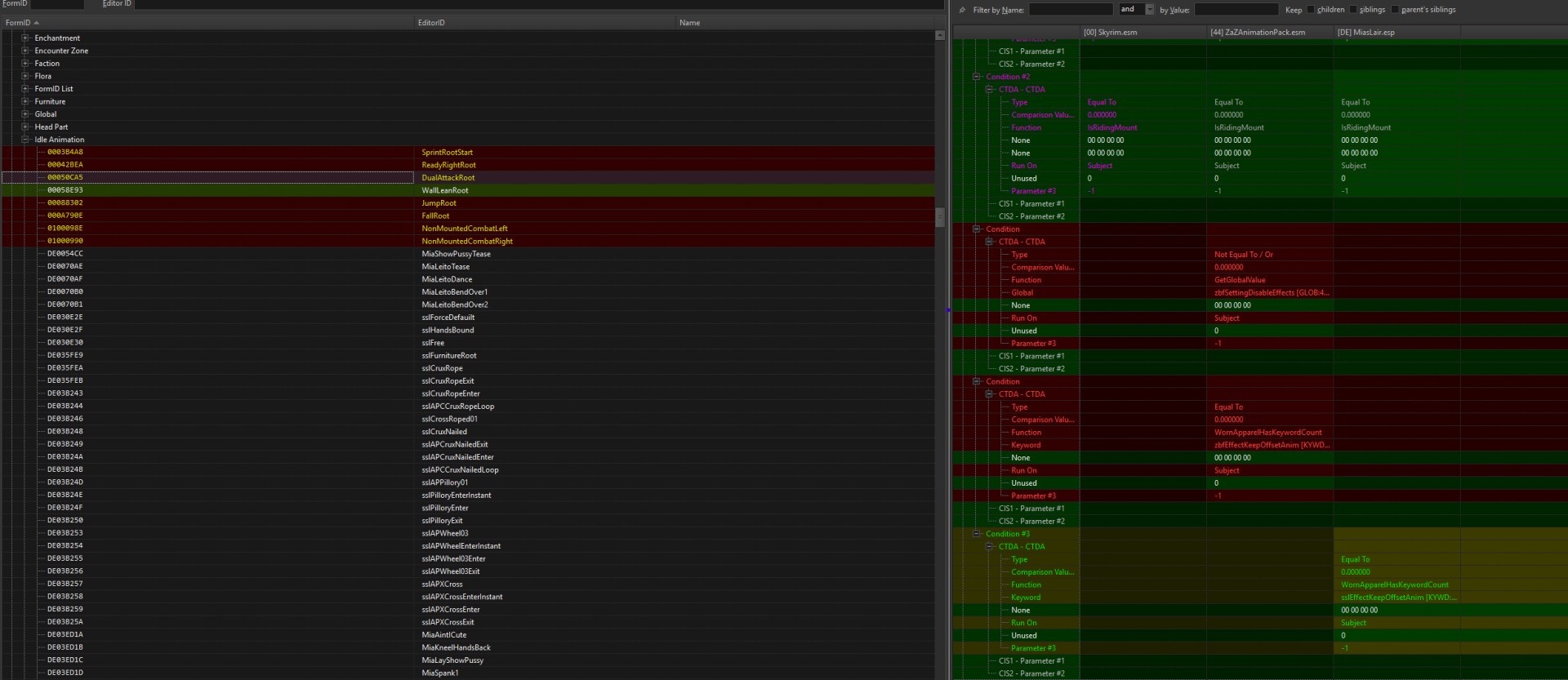Select the MiaKneelHandsBack record row
Image resolution: width=1568 pixels, height=680 pixels.
[467, 647]
